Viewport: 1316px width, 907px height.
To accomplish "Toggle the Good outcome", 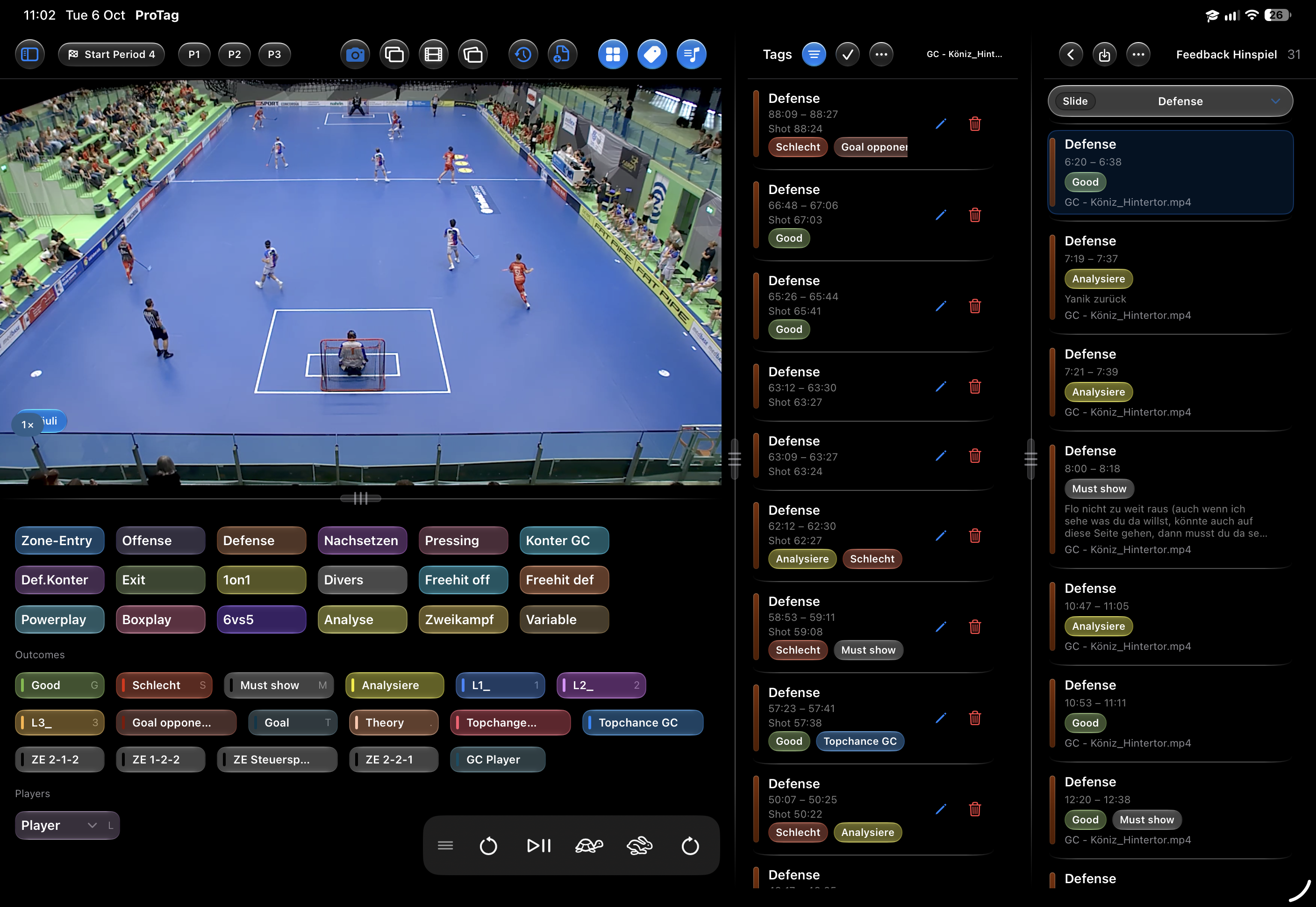I will click(x=60, y=685).
